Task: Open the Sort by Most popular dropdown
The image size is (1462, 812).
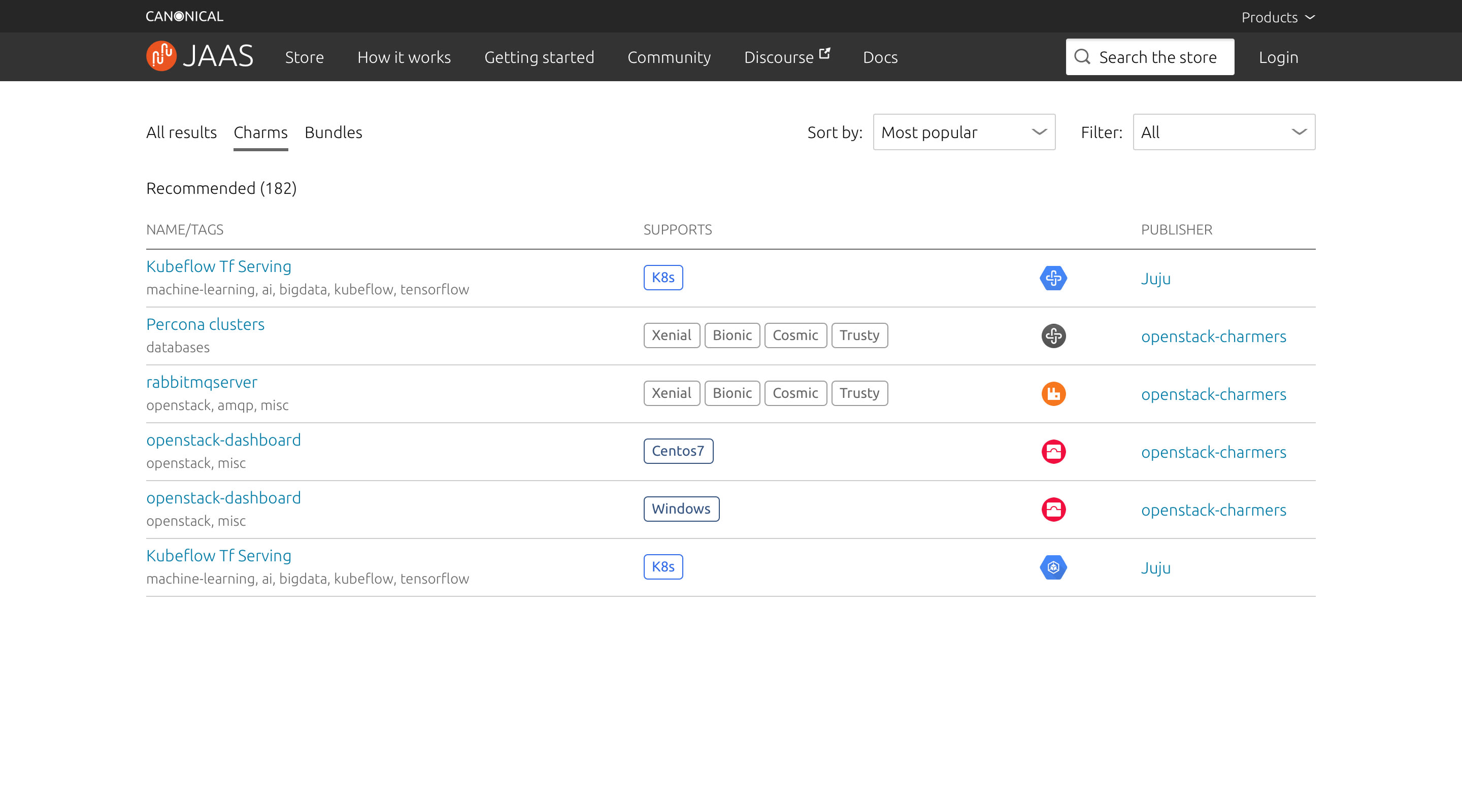Action: pyautogui.click(x=963, y=132)
